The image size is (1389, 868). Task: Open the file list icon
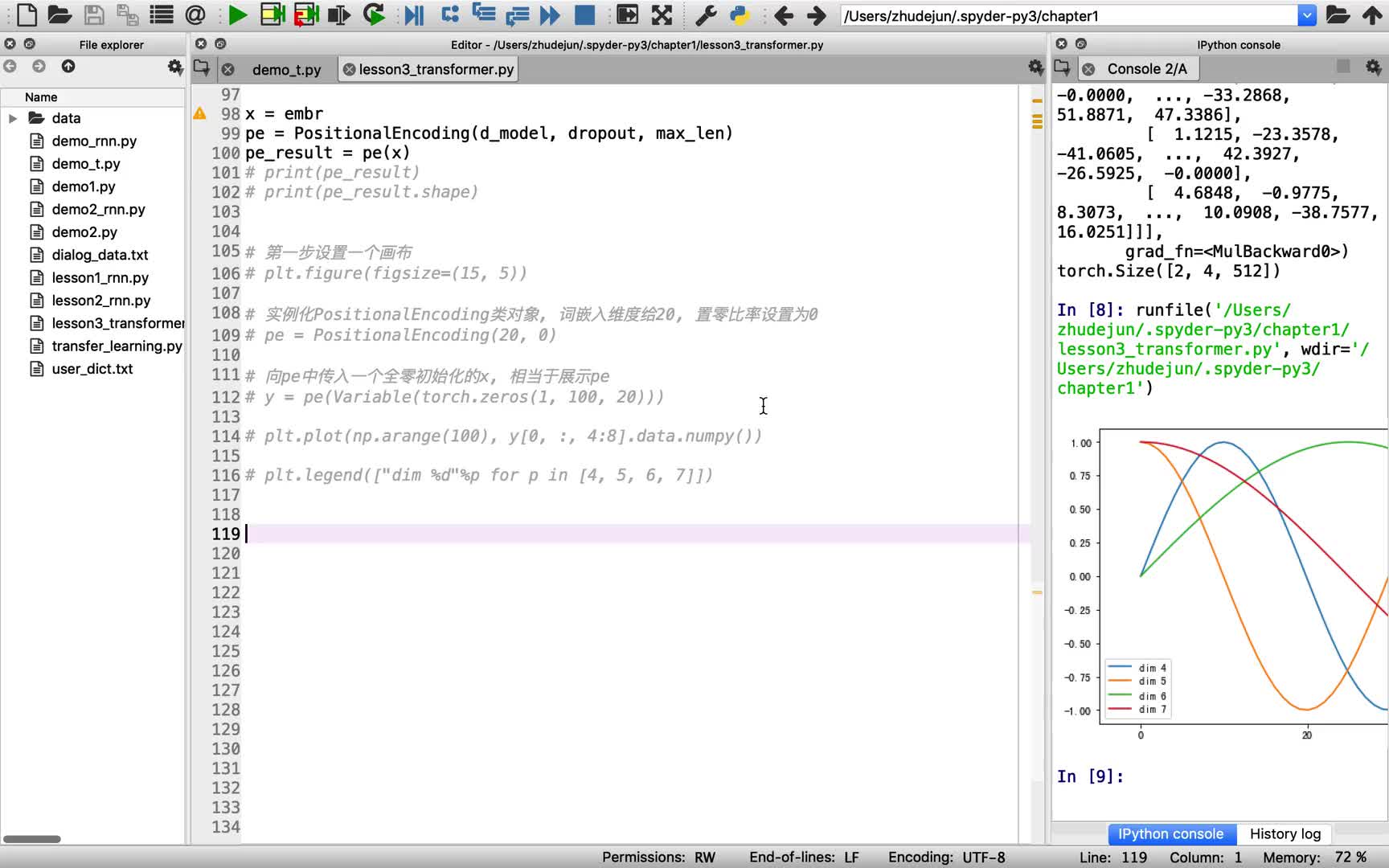point(162,14)
